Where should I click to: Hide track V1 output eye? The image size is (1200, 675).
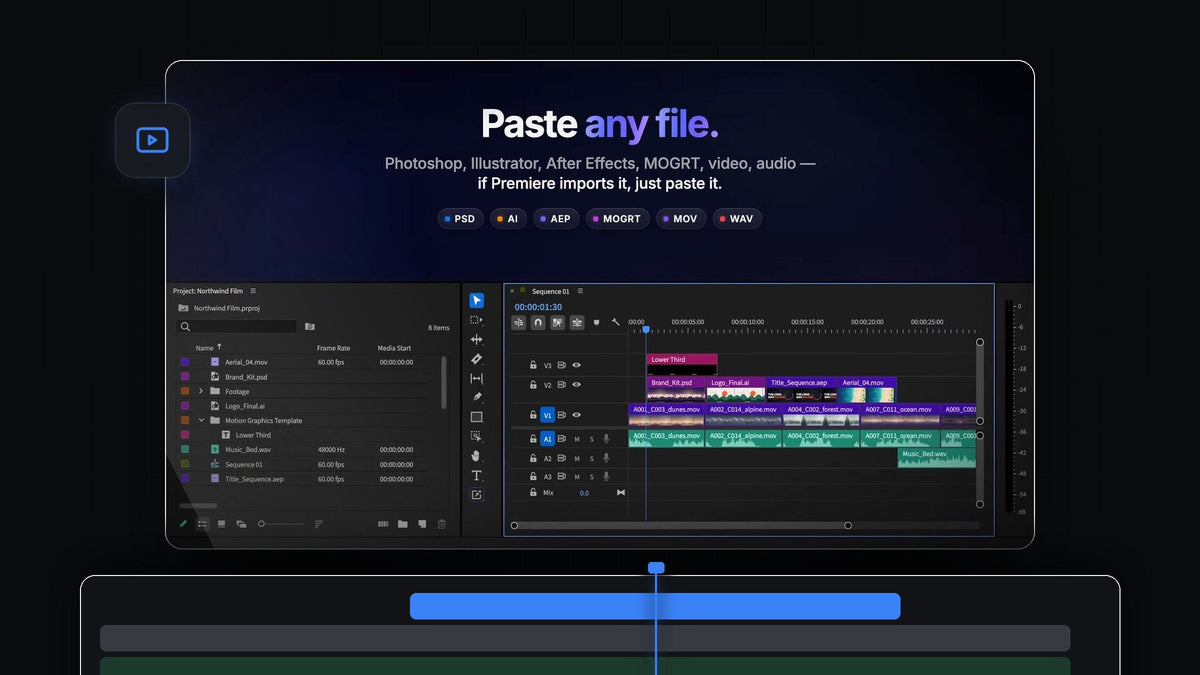pos(576,415)
